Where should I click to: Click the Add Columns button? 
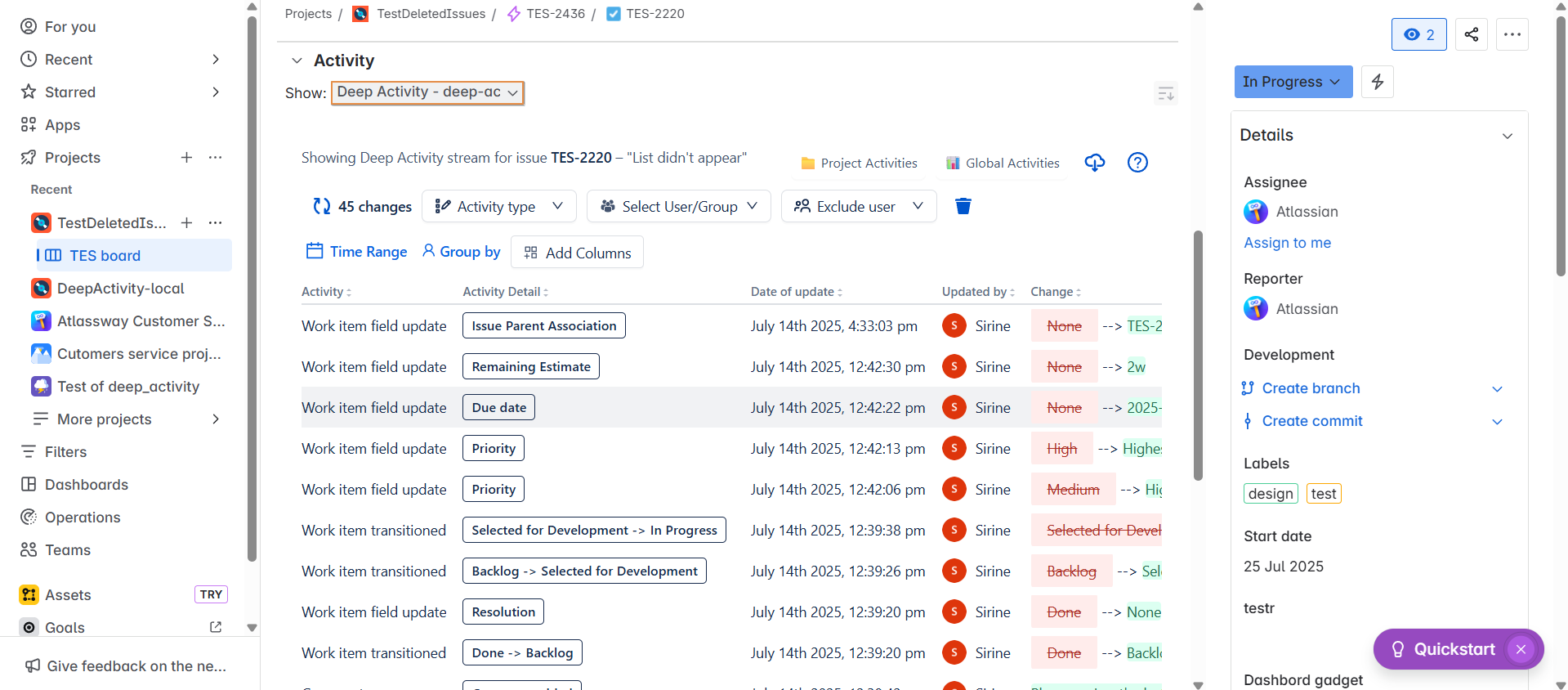pyautogui.click(x=577, y=253)
